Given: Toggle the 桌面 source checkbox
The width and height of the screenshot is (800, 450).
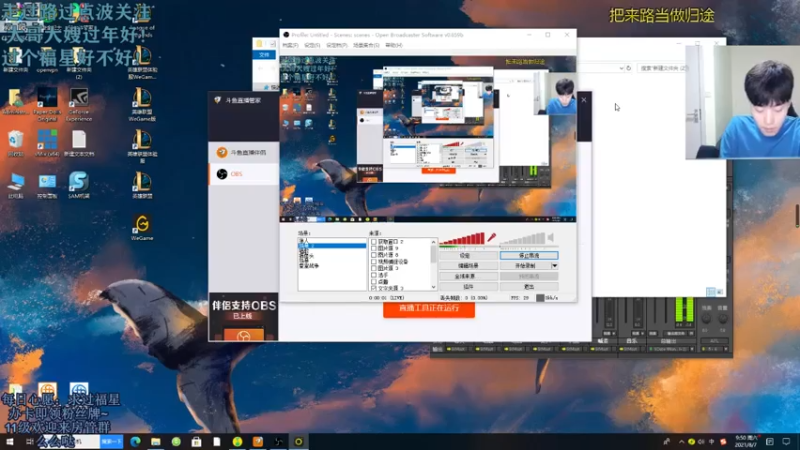Looking at the screenshot, I should click(x=374, y=282).
